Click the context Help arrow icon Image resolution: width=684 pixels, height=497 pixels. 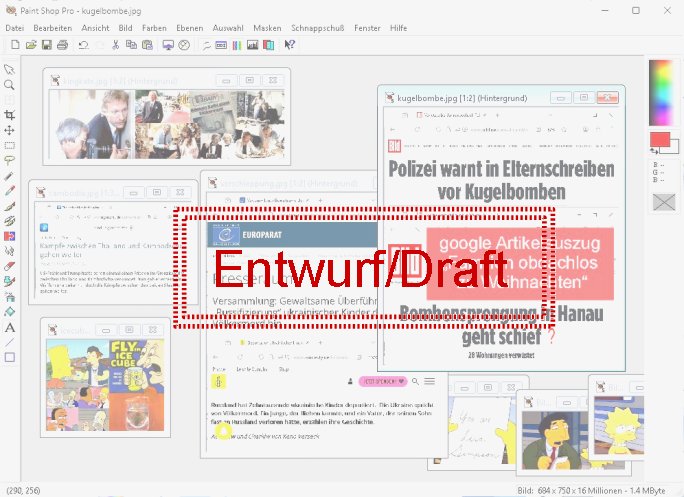click(289, 45)
